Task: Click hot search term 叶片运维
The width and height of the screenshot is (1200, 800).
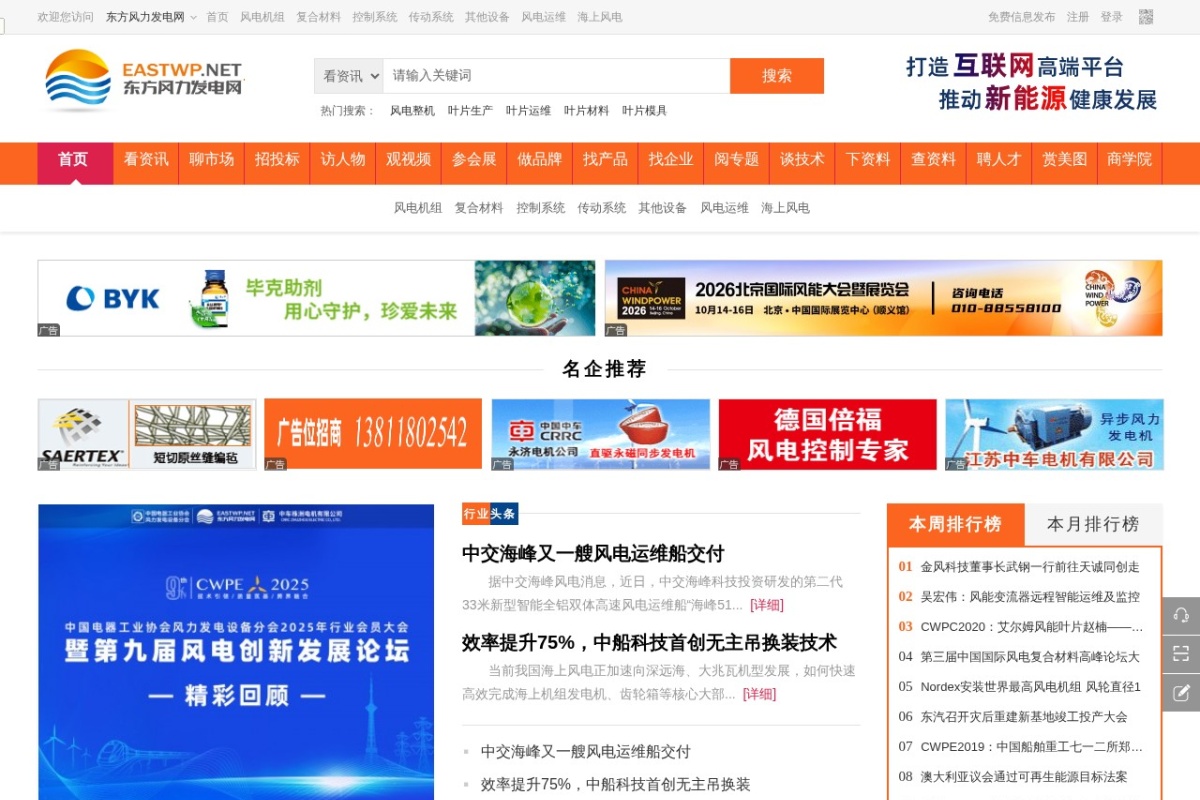Action: coord(528,111)
